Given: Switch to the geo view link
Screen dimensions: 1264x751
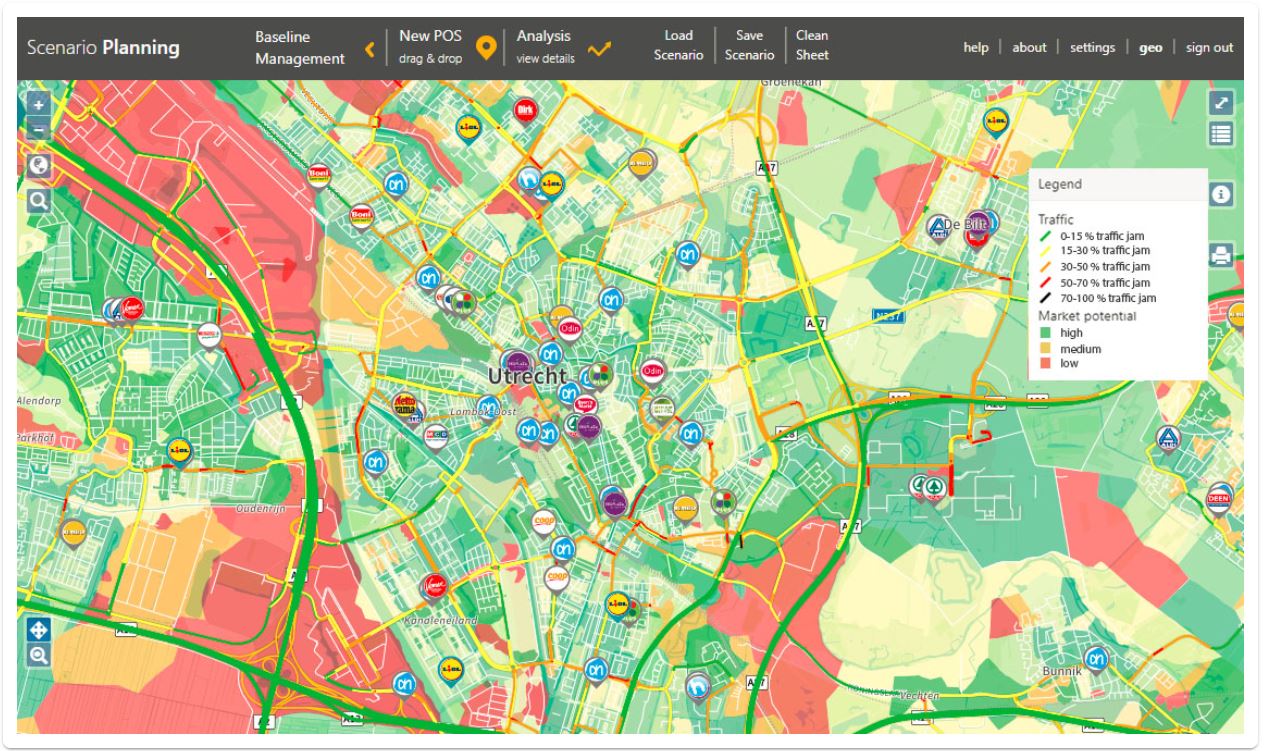Looking at the screenshot, I should 1151,47.
